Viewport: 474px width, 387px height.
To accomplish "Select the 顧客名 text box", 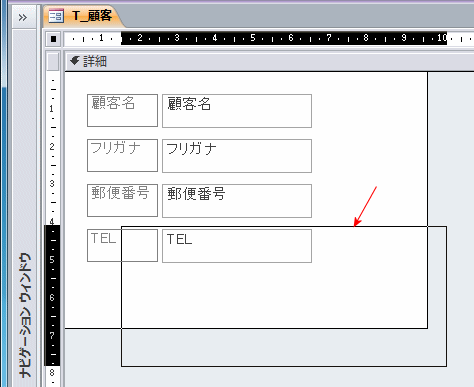I will point(237,111).
